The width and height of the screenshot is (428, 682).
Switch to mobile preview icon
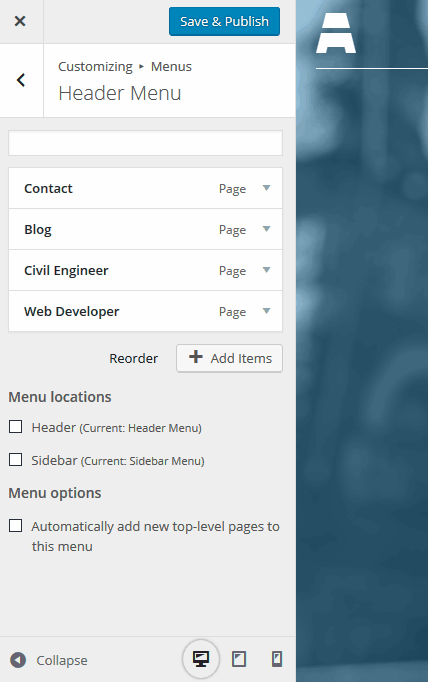277,659
